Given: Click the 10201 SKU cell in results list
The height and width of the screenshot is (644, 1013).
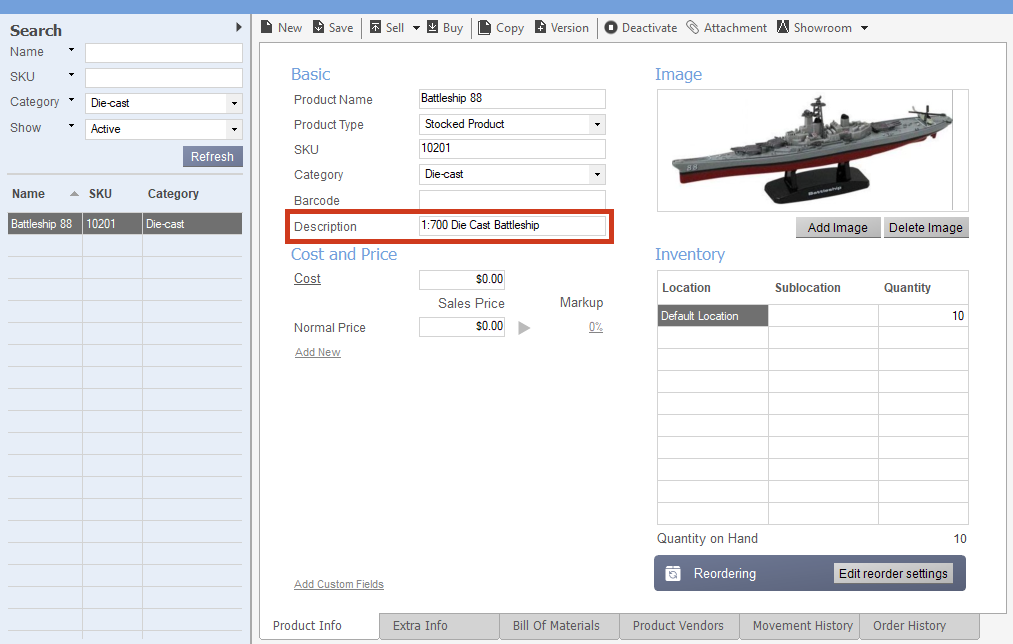Looking at the screenshot, I should [x=112, y=223].
